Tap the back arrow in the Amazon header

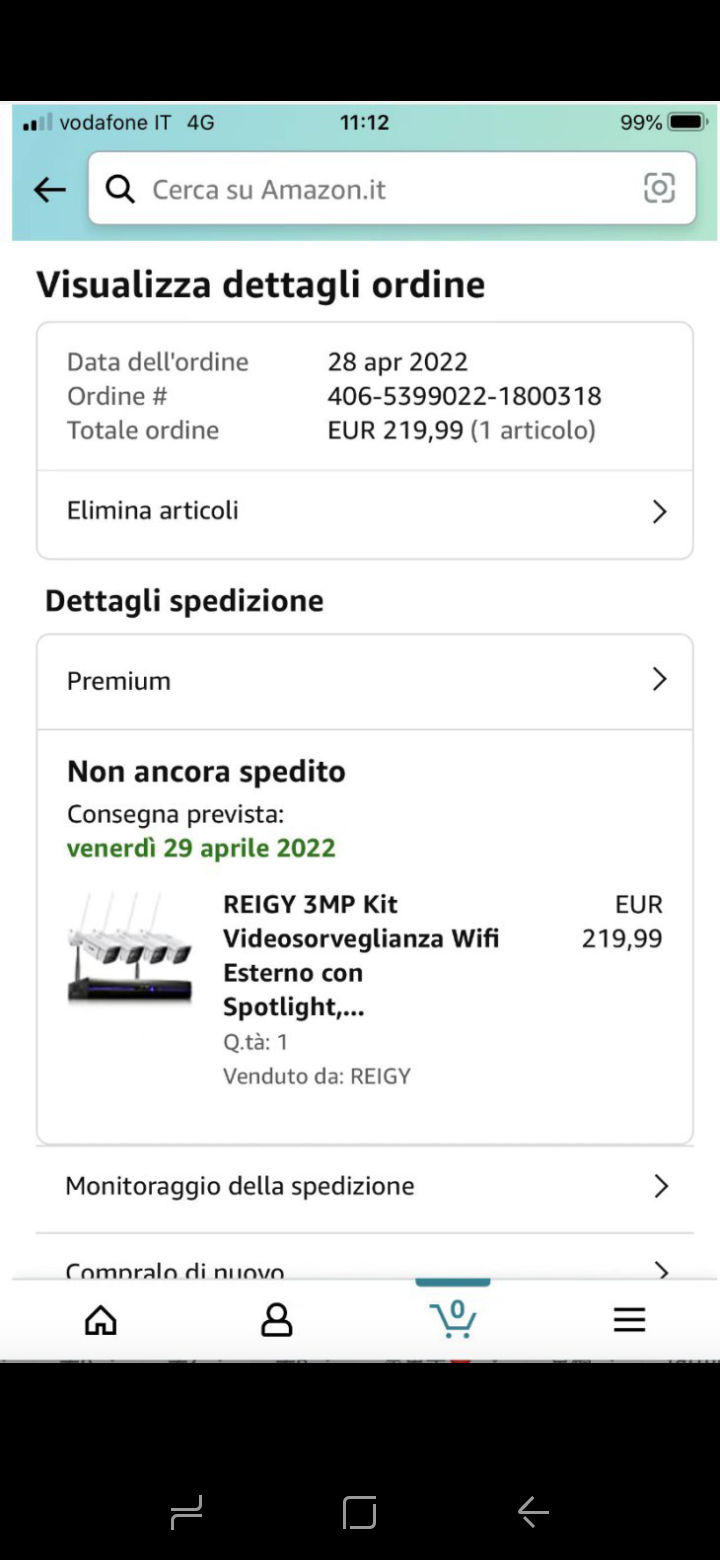pos(49,189)
